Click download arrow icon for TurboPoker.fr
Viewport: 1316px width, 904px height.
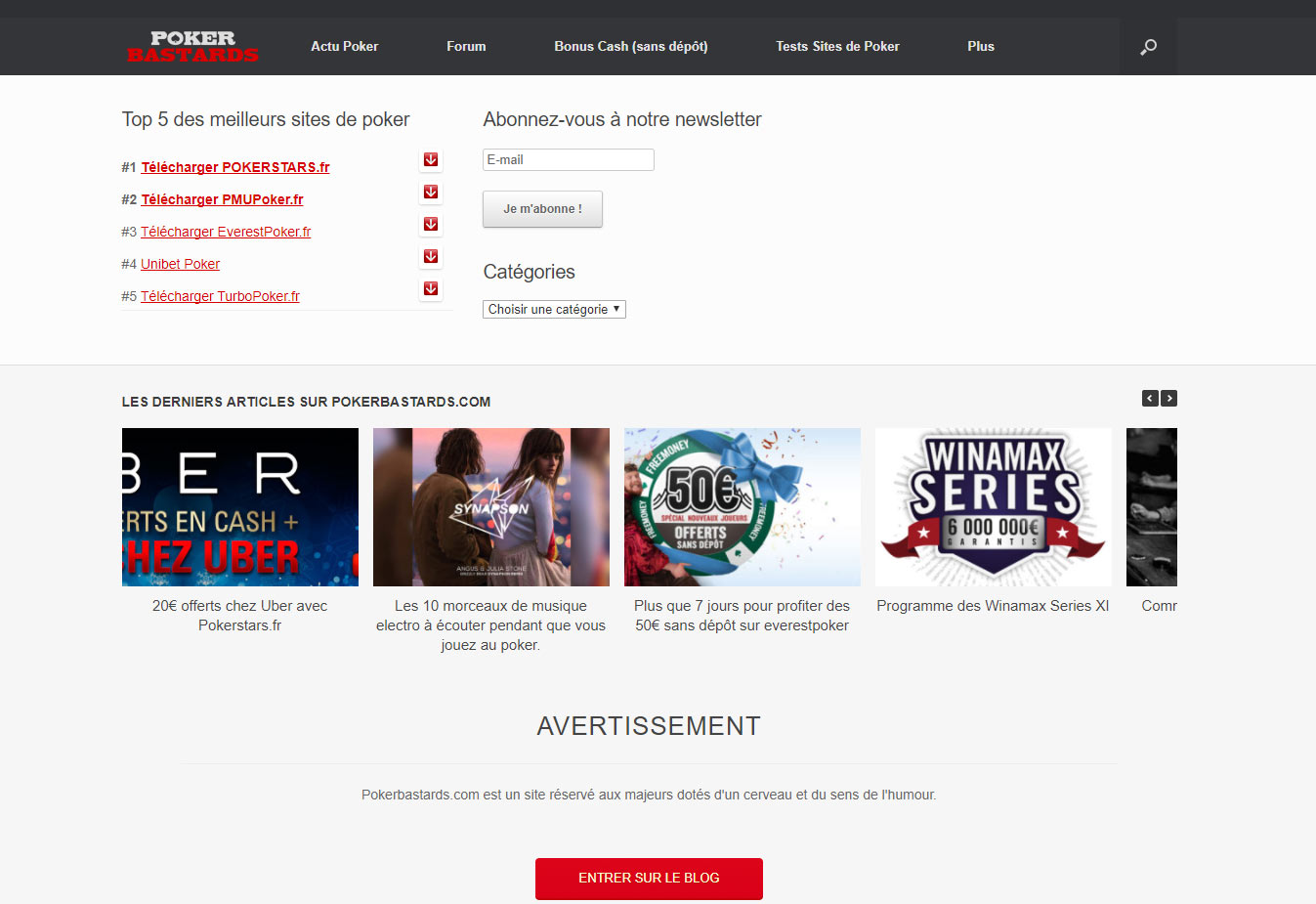431,289
